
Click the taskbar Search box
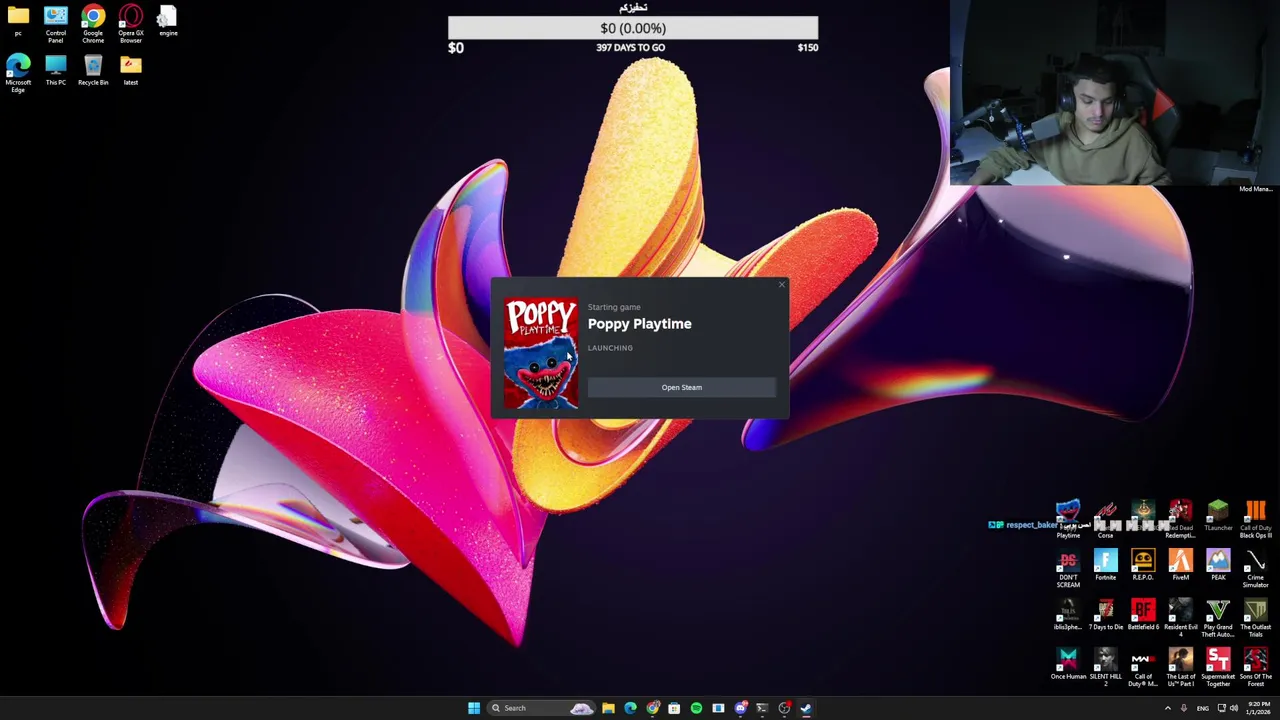(540, 708)
